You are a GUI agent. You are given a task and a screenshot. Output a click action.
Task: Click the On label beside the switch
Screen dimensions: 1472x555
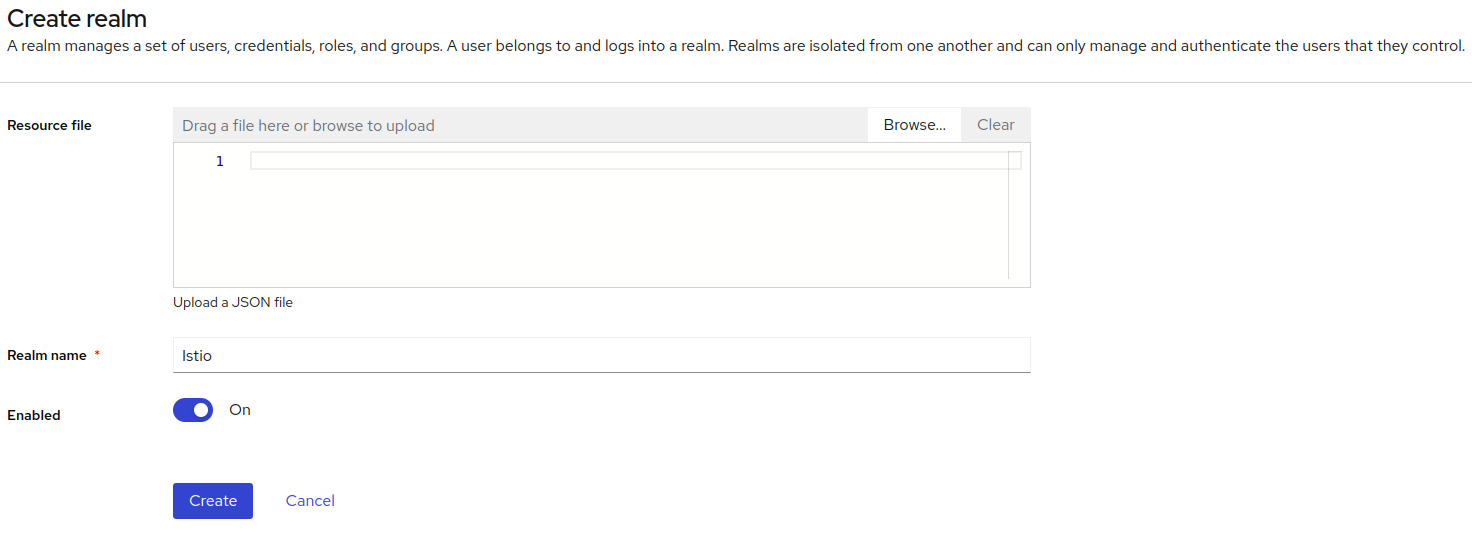tap(240, 410)
